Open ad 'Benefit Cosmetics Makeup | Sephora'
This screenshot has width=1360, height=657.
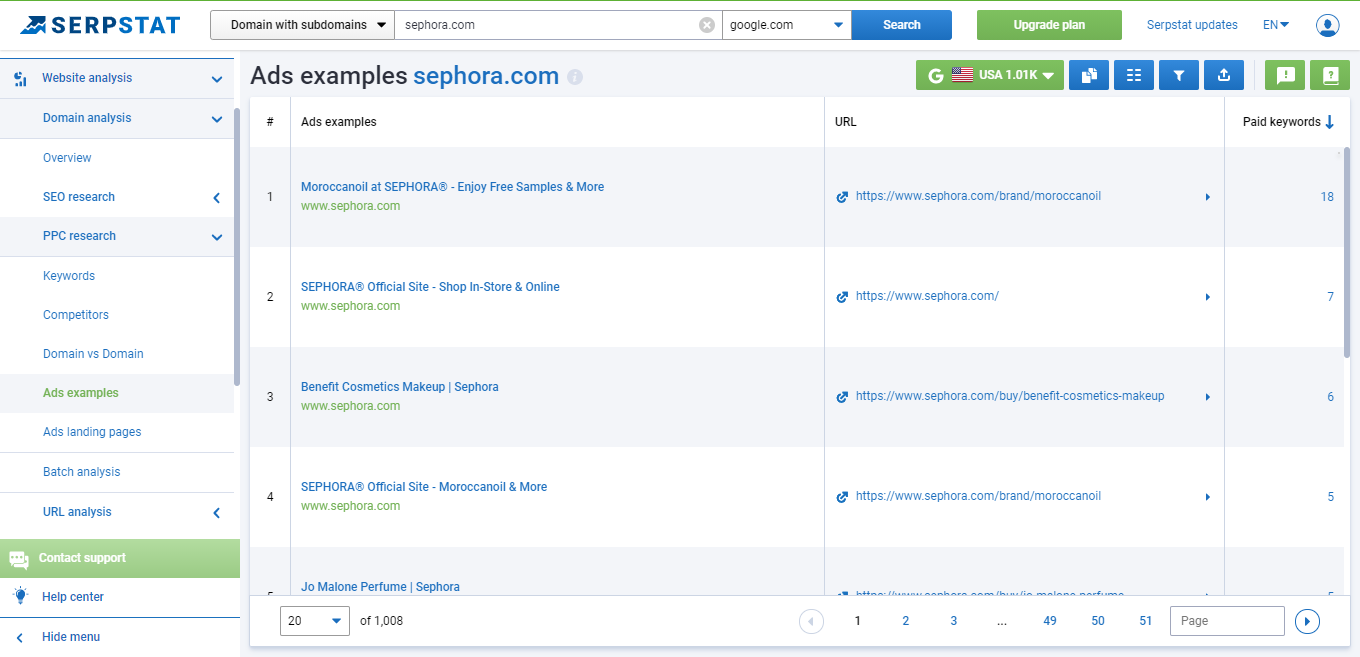(400, 387)
